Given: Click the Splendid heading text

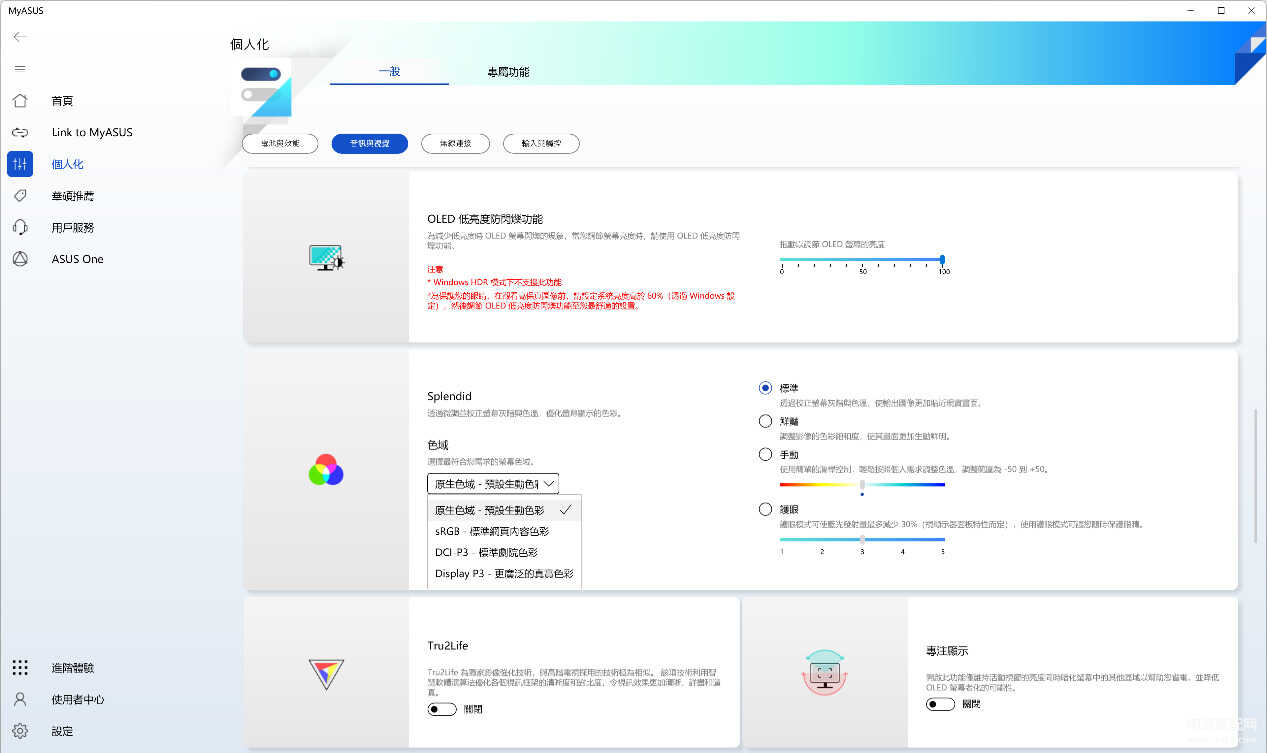Looking at the screenshot, I should 449,396.
